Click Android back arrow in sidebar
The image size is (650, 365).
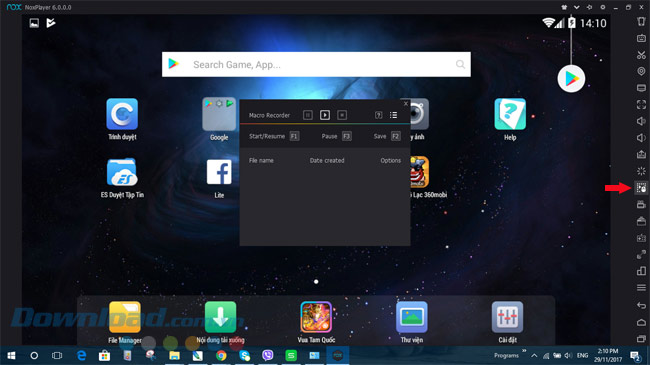(x=641, y=305)
